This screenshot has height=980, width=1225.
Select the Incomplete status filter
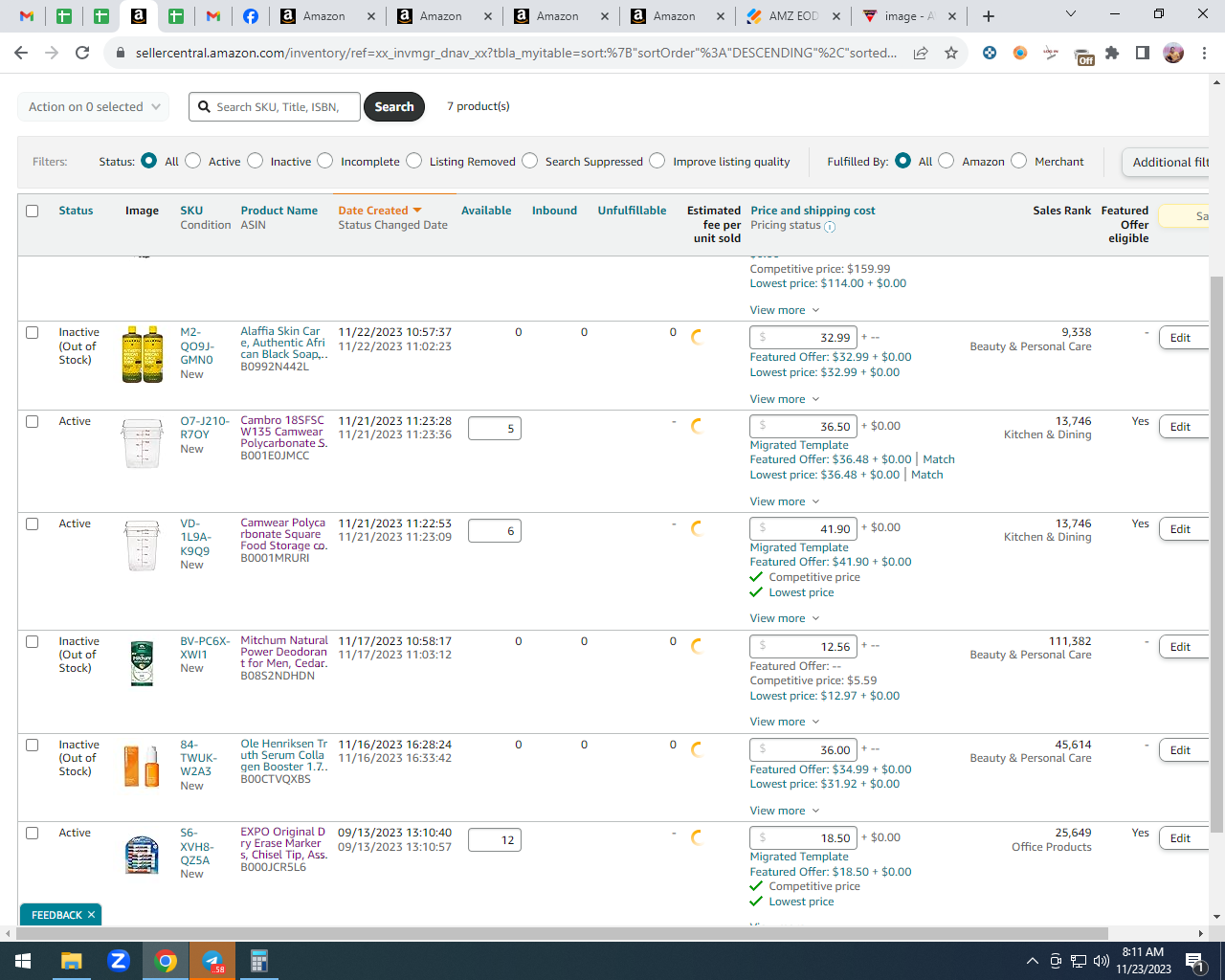point(325,161)
